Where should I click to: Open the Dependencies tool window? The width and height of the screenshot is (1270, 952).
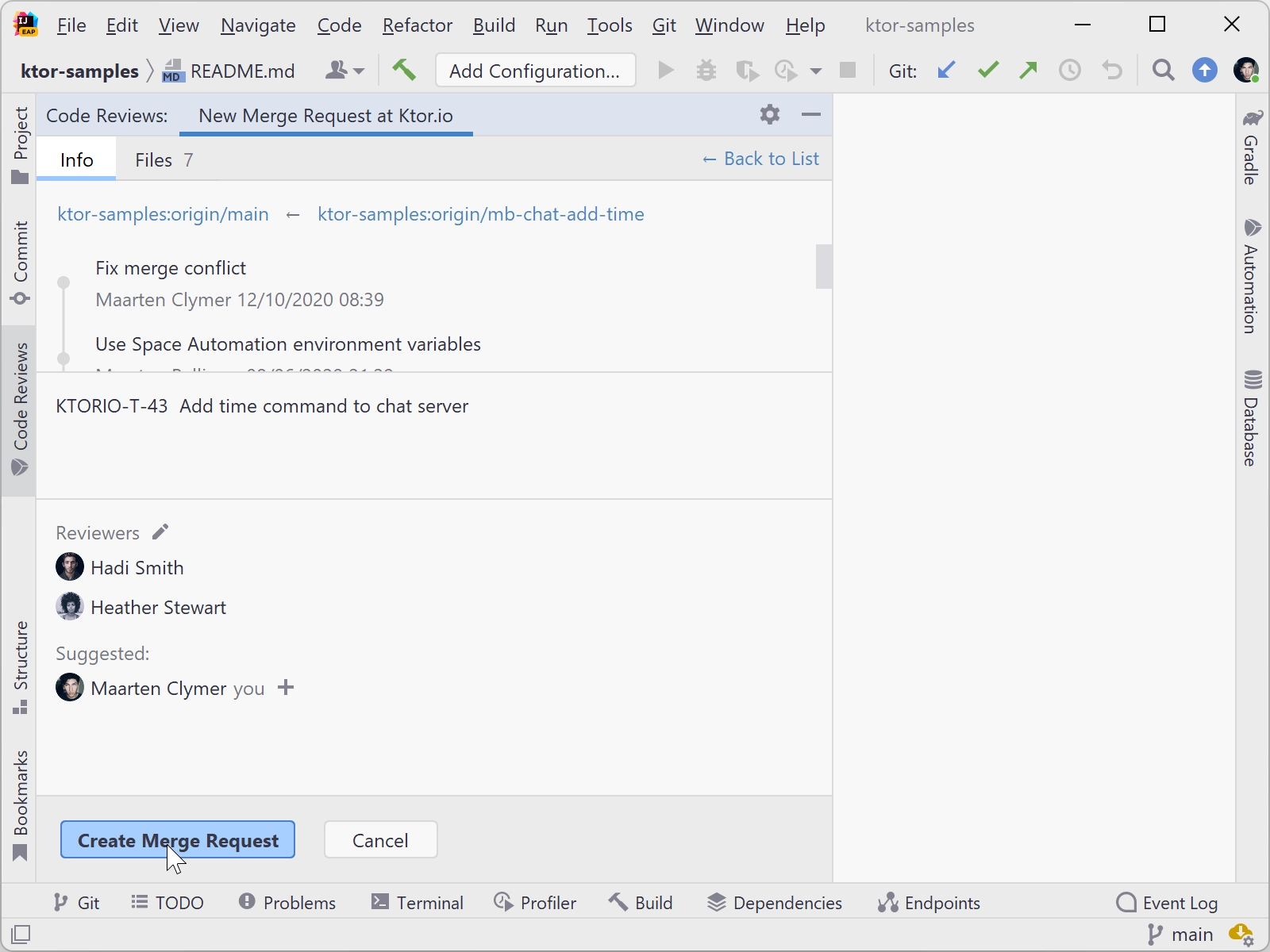click(x=775, y=903)
